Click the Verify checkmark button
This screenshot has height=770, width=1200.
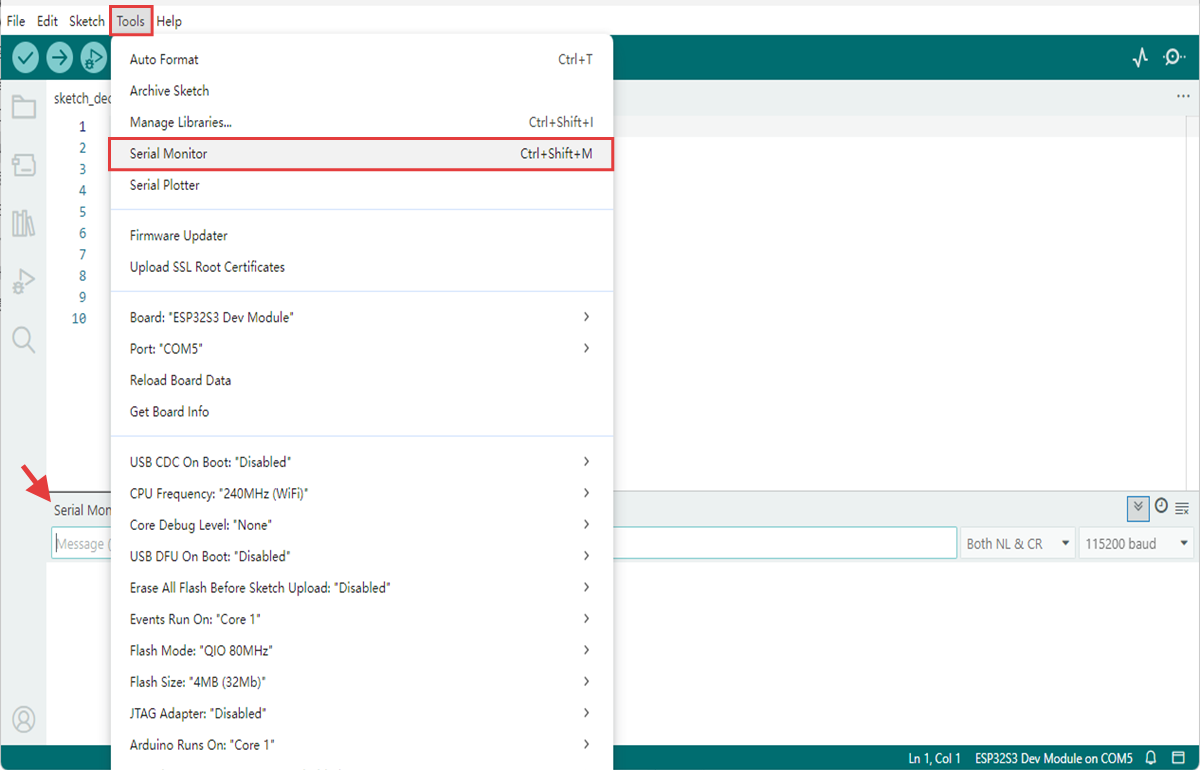tap(25, 58)
